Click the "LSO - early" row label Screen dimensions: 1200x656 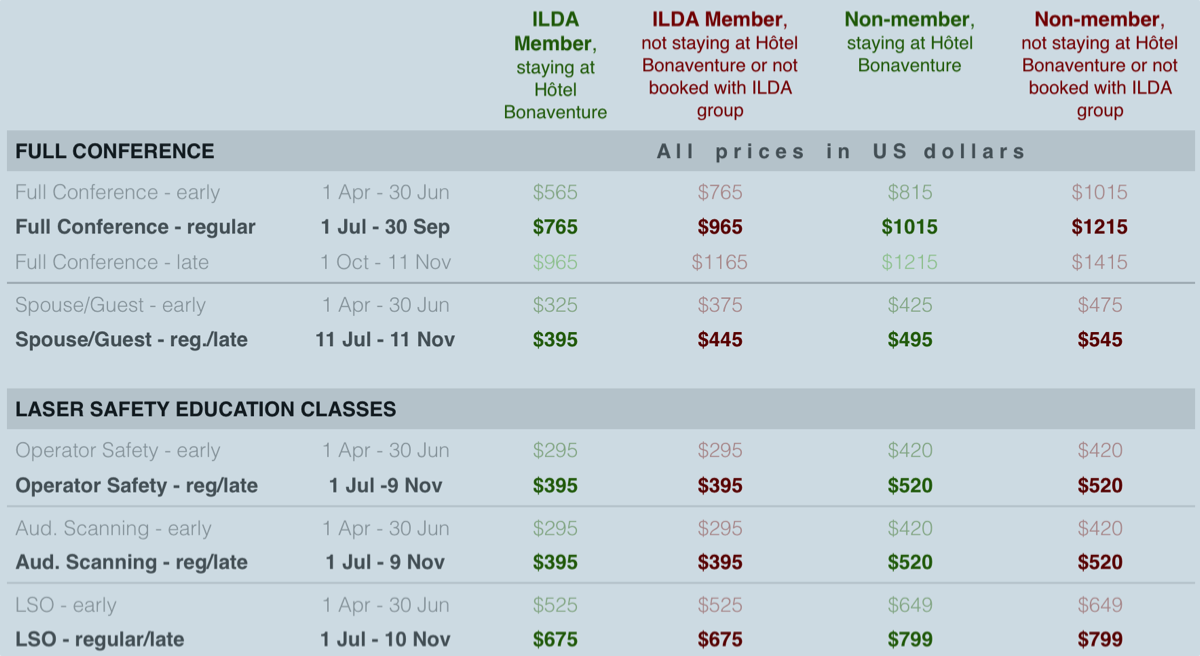[x=66, y=605]
